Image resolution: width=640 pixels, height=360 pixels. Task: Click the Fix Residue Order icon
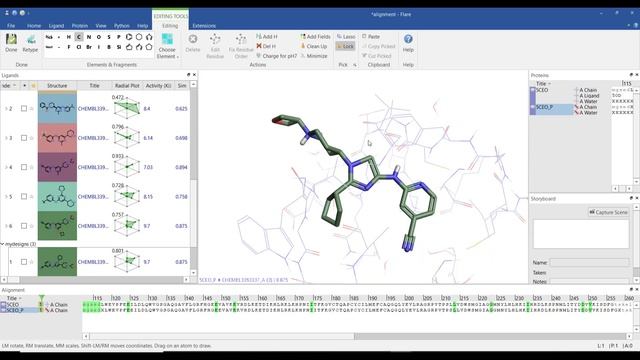[241, 46]
